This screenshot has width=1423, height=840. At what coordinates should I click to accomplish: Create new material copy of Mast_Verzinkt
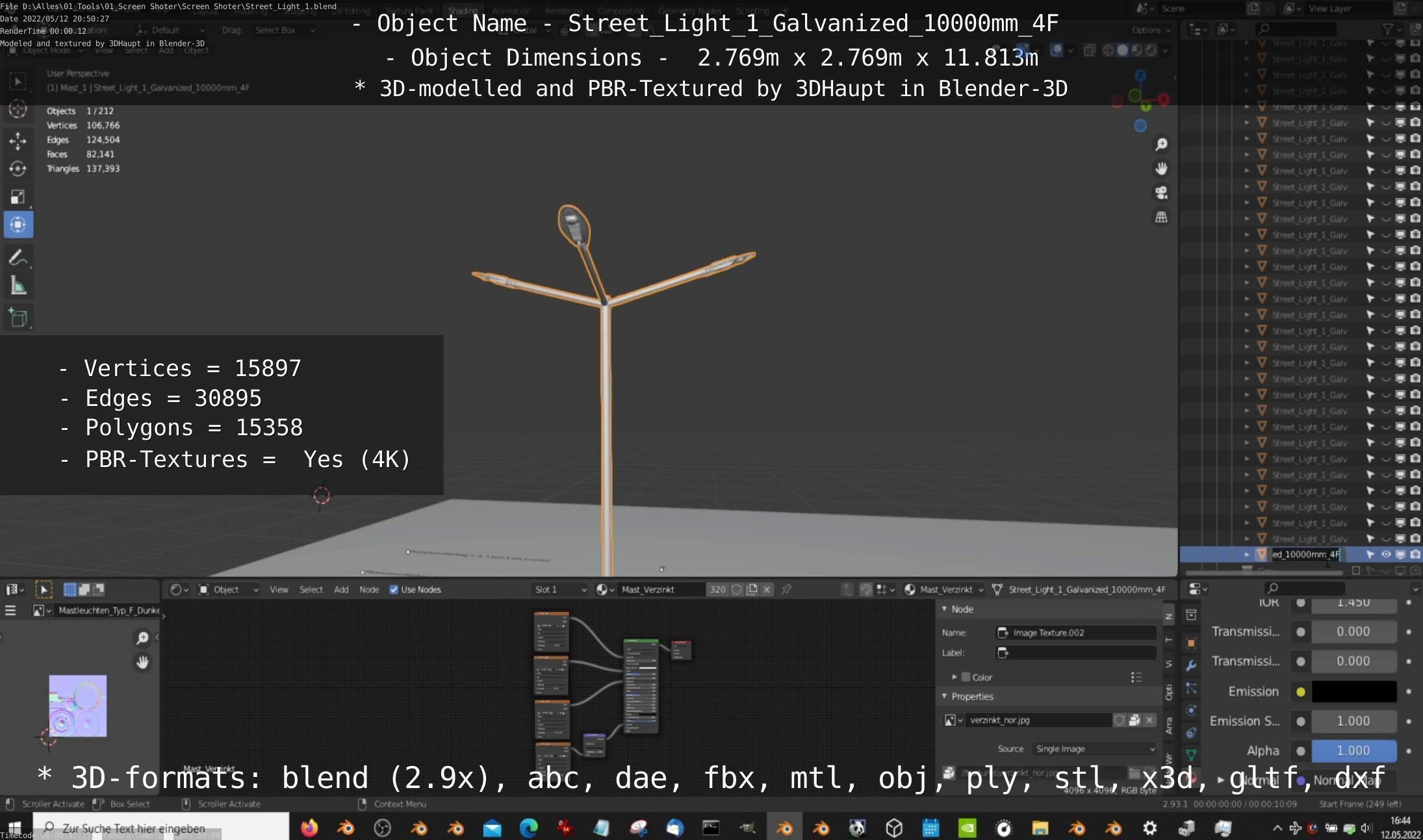752,589
